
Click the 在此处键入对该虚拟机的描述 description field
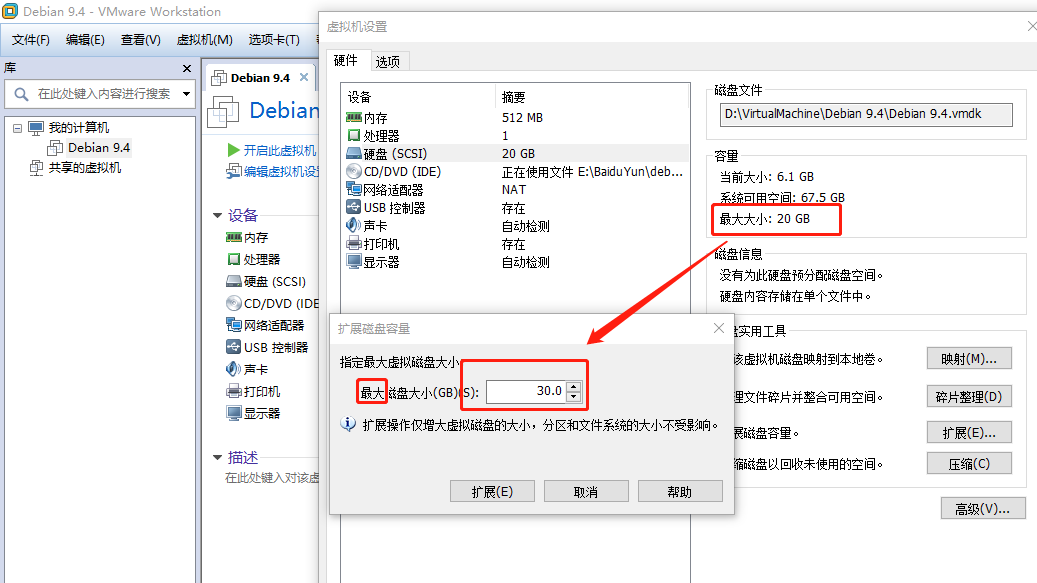tap(272, 477)
